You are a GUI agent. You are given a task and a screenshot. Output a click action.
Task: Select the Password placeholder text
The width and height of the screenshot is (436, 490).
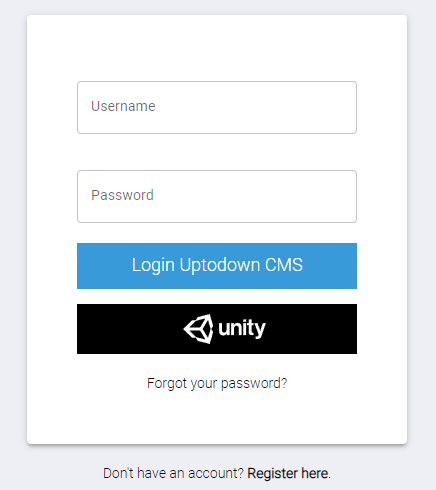pyautogui.click(x=122, y=195)
